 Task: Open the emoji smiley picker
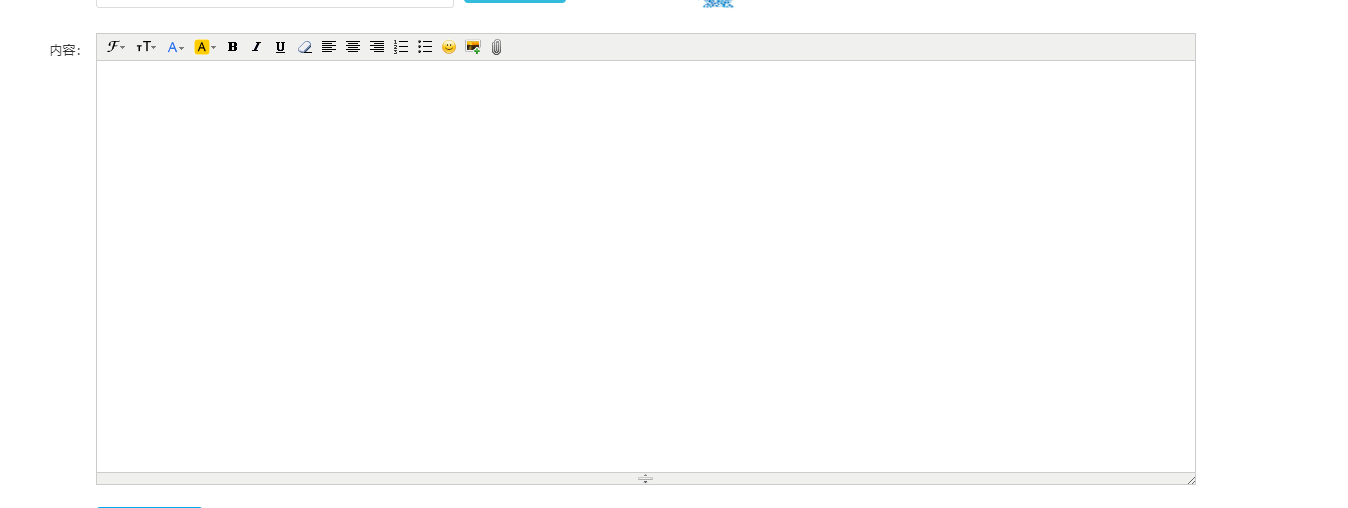coord(449,47)
